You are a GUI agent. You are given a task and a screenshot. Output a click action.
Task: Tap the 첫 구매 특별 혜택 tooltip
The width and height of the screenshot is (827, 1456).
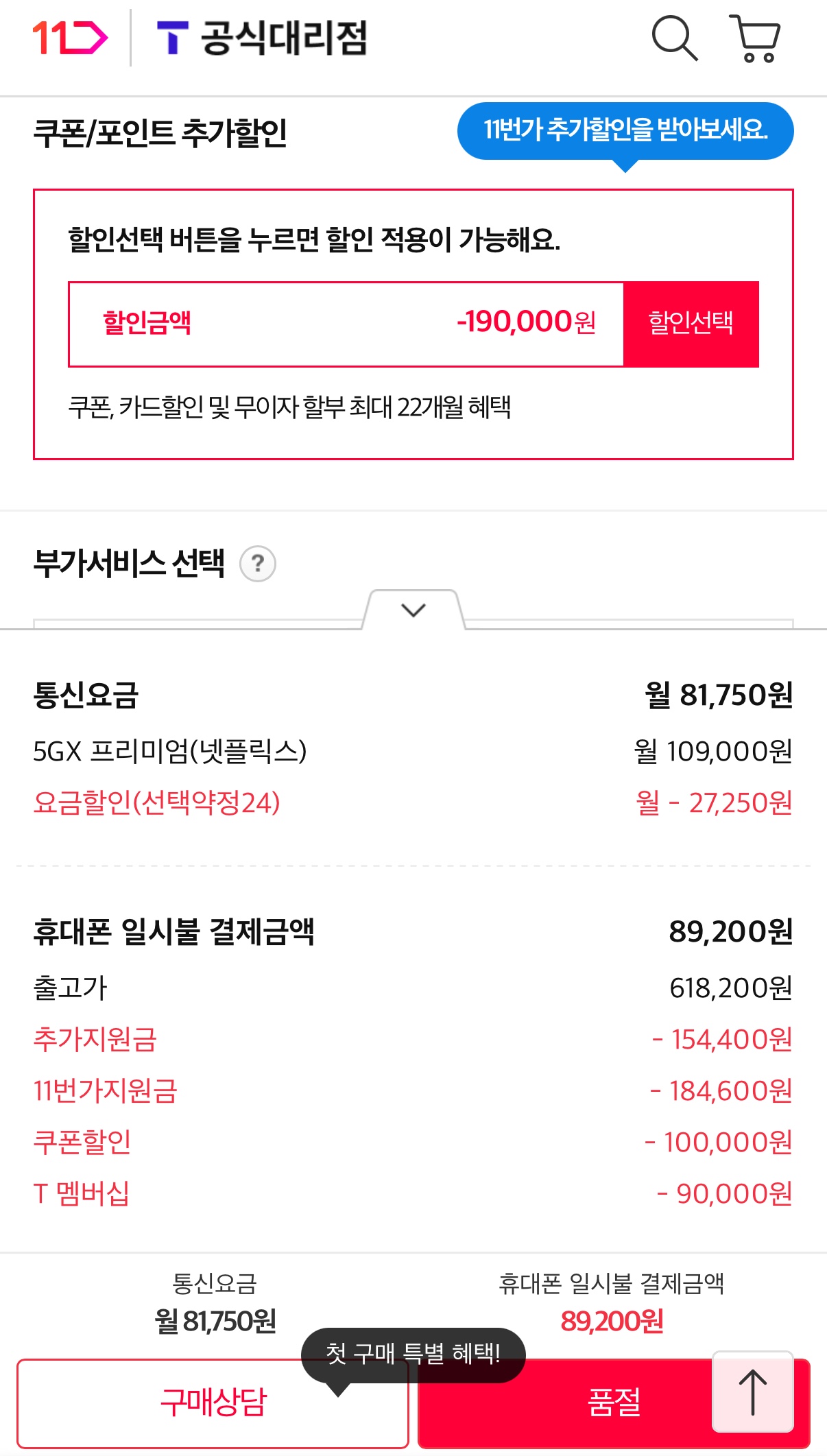click(413, 1354)
